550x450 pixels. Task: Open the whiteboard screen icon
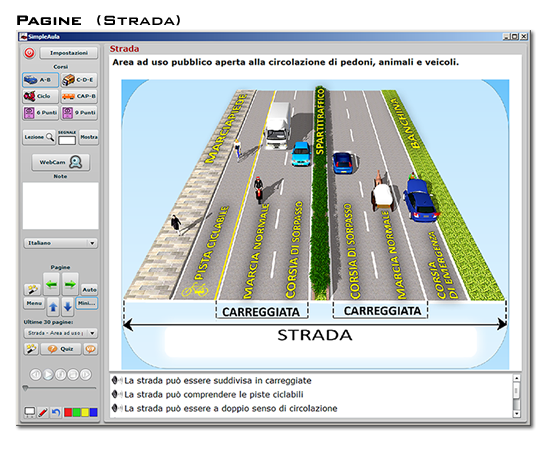coord(30,412)
